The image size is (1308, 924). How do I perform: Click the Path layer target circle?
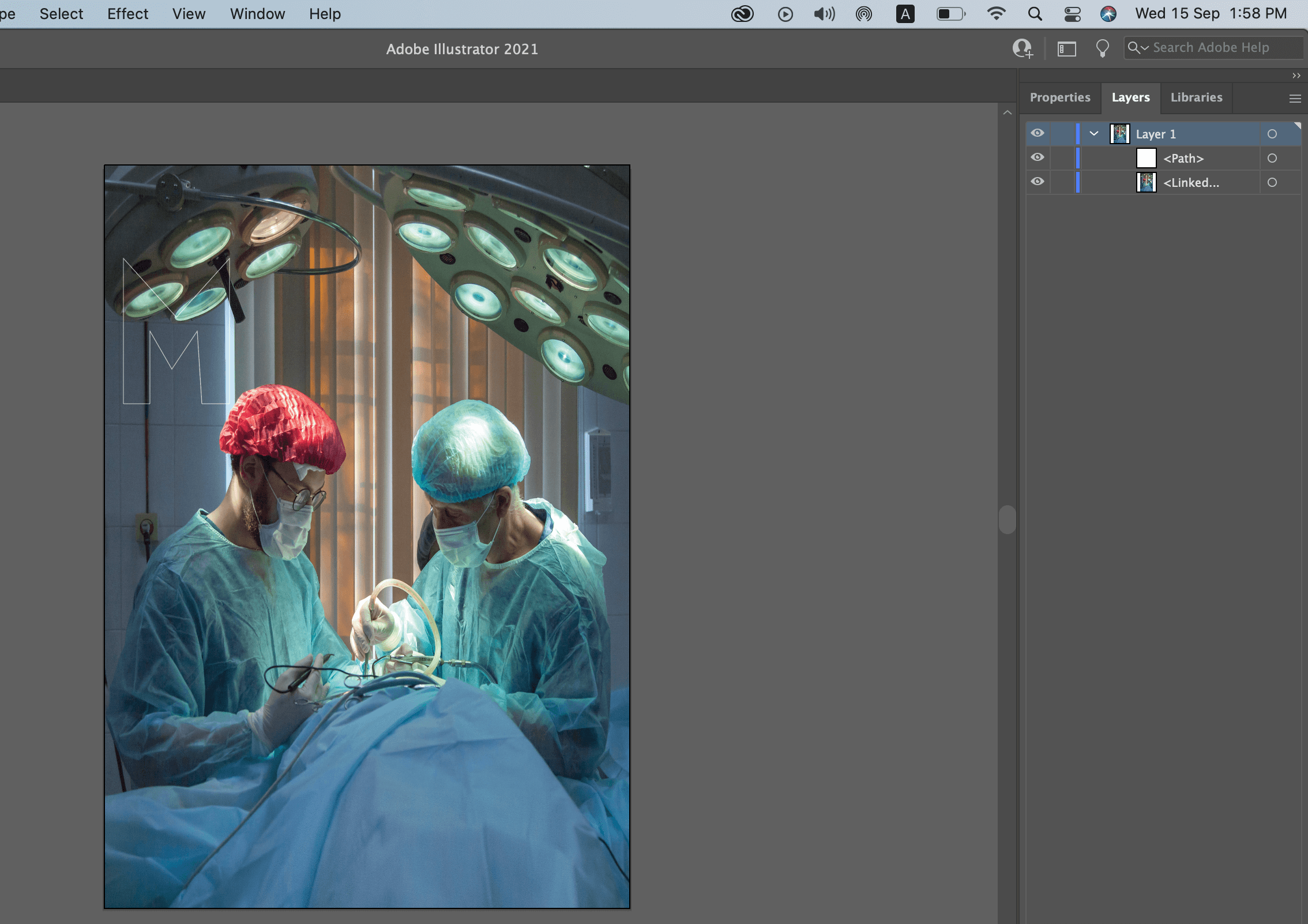click(1272, 159)
